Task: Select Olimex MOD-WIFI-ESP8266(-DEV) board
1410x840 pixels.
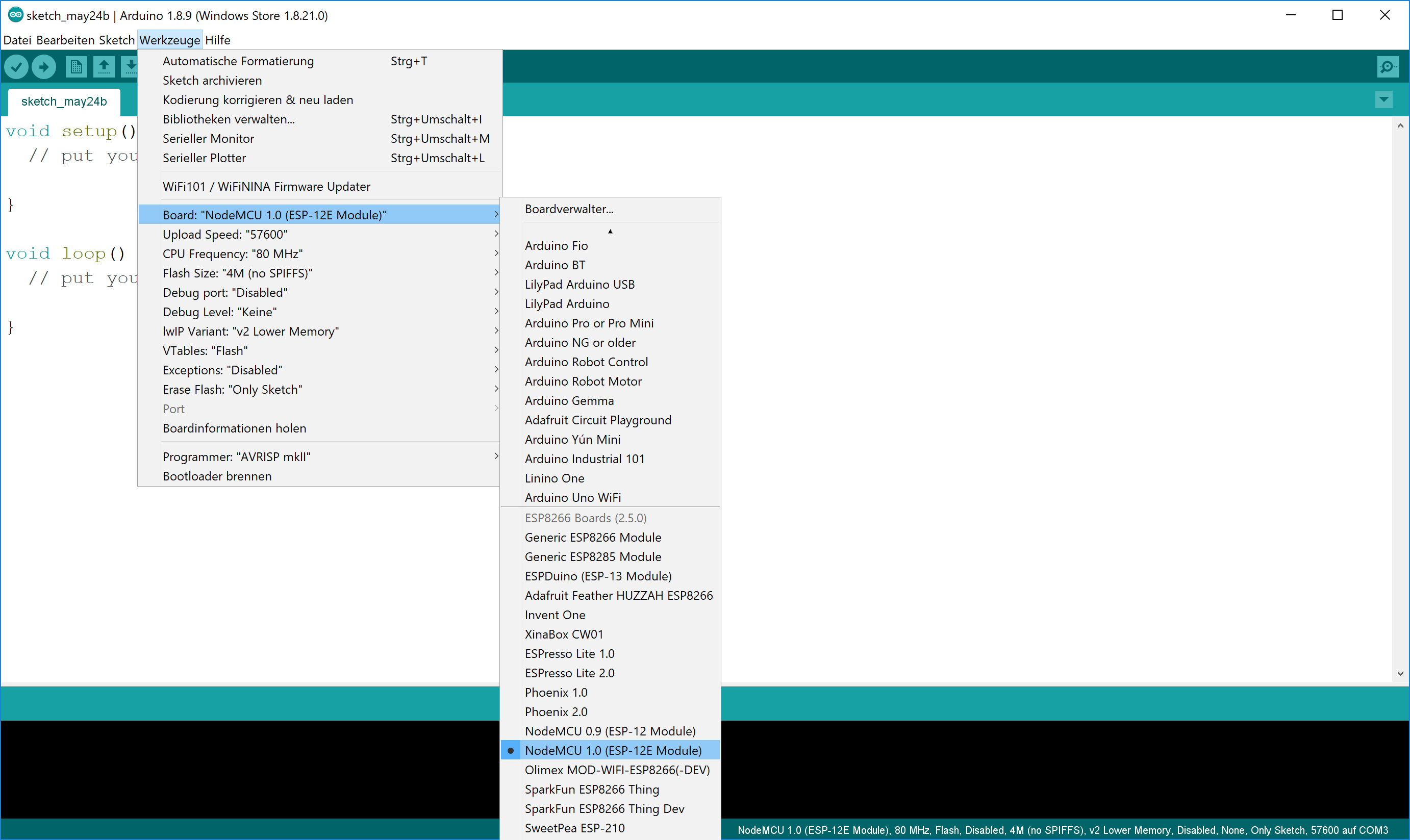Action: [610, 770]
